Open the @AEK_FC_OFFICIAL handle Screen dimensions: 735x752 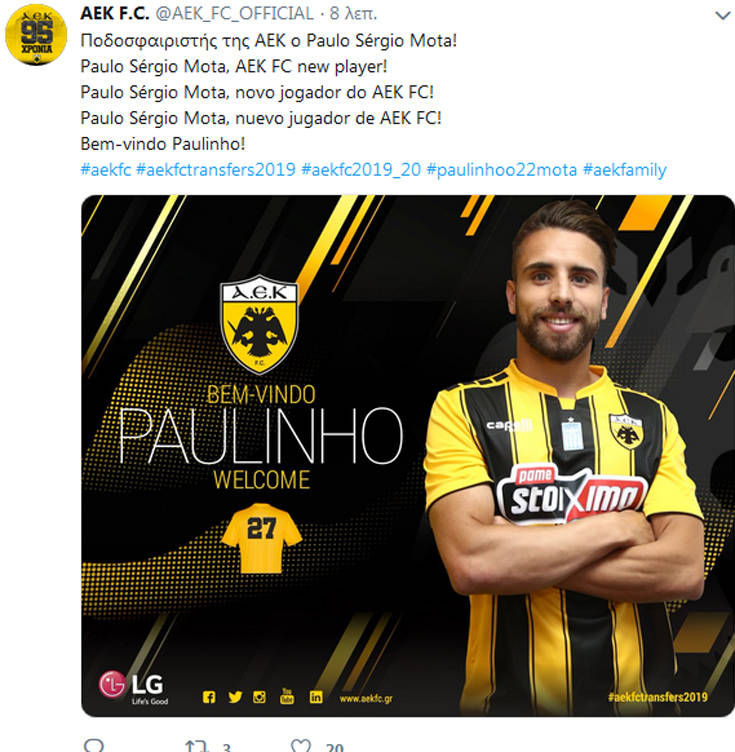coord(234,13)
